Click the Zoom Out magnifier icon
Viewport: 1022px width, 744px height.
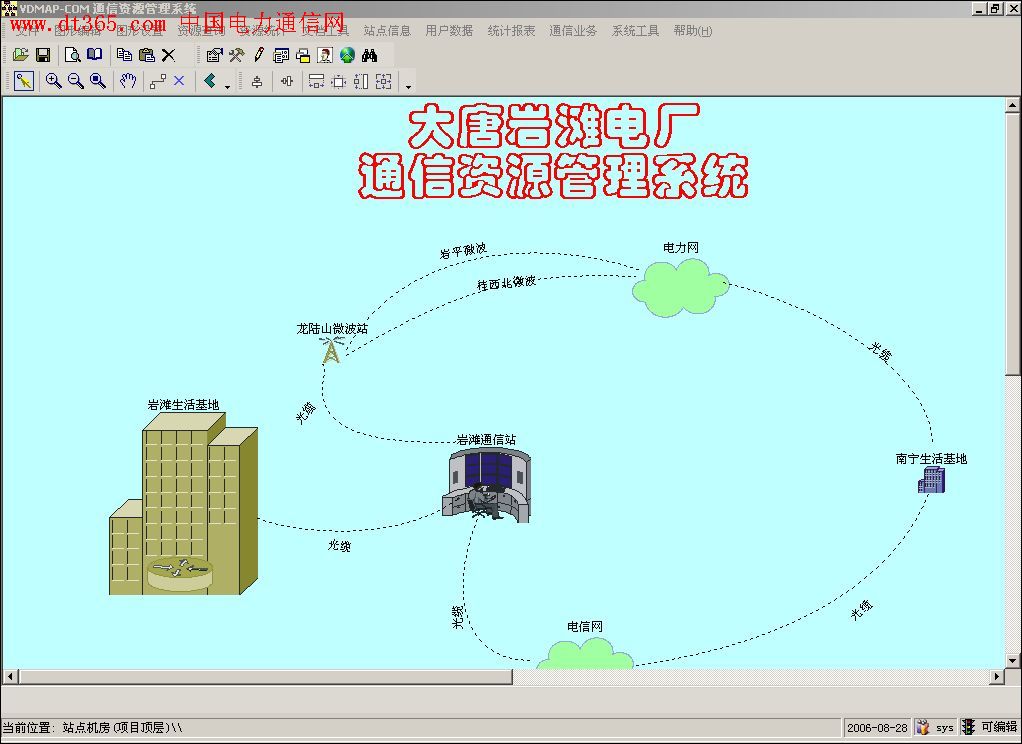click(x=75, y=81)
